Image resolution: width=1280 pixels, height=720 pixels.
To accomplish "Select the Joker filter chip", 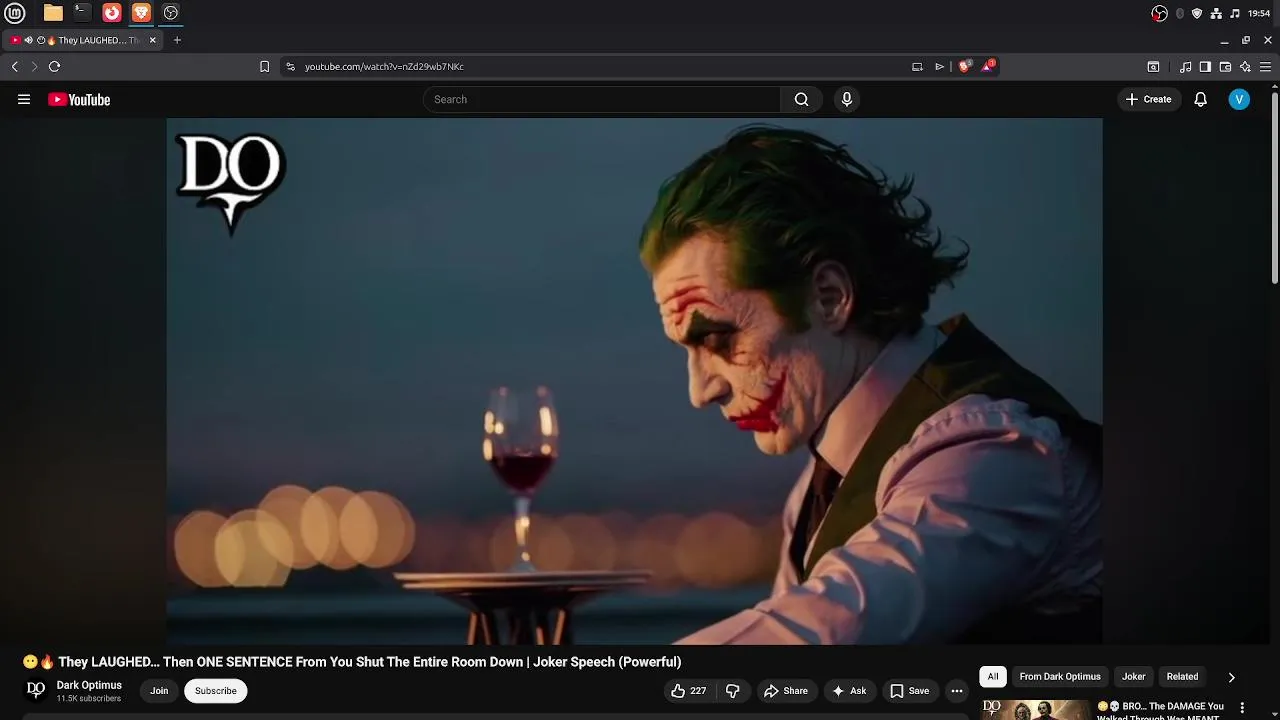I will coord(1133,677).
